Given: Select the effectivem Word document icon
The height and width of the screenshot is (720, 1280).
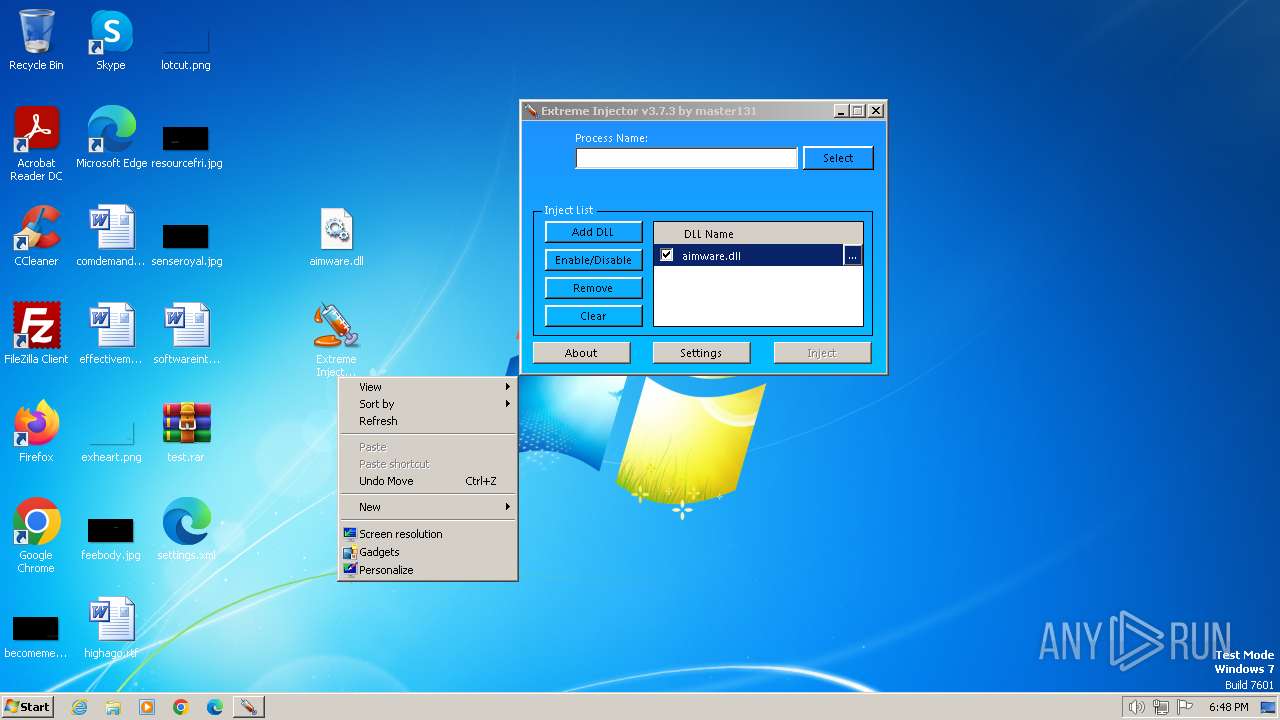Looking at the screenshot, I should pyautogui.click(x=111, y=334).
